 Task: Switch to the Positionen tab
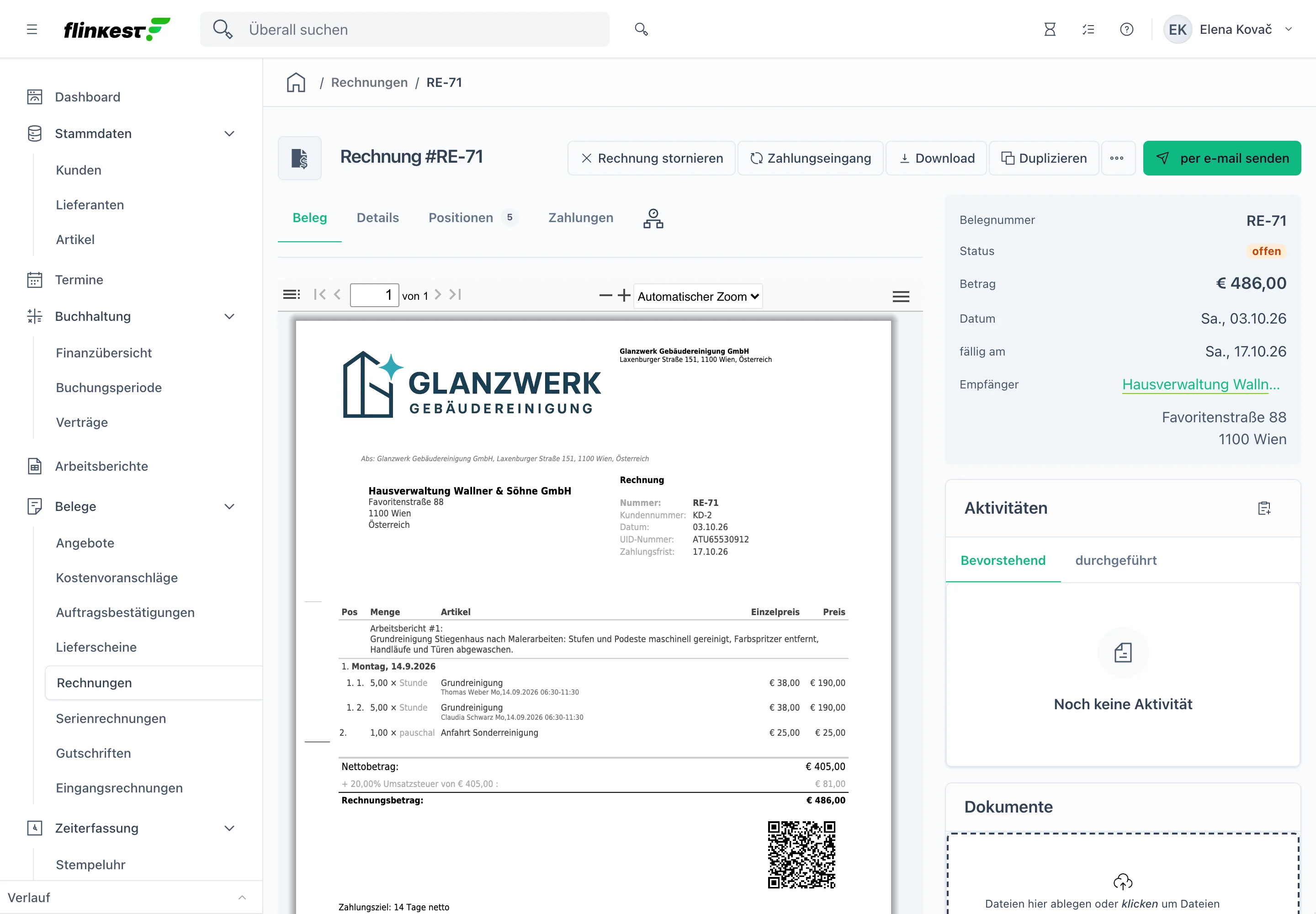(473, 218)
